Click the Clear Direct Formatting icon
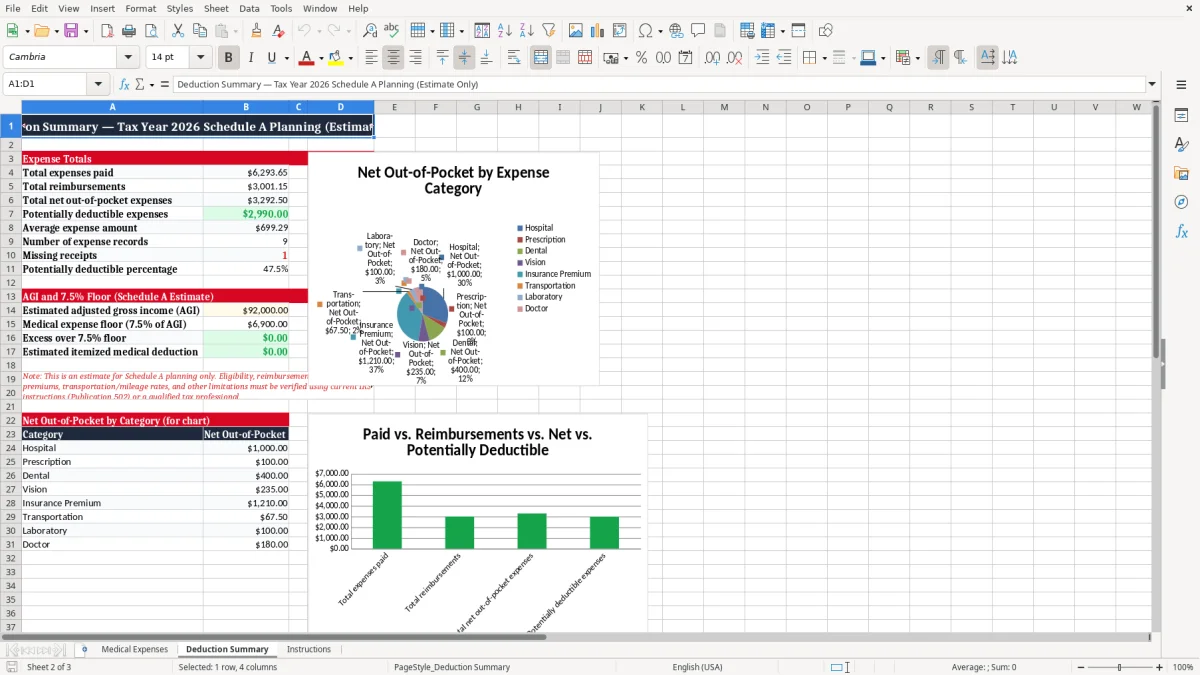Viewport: 1200px width, 675px height. [278, 31]
